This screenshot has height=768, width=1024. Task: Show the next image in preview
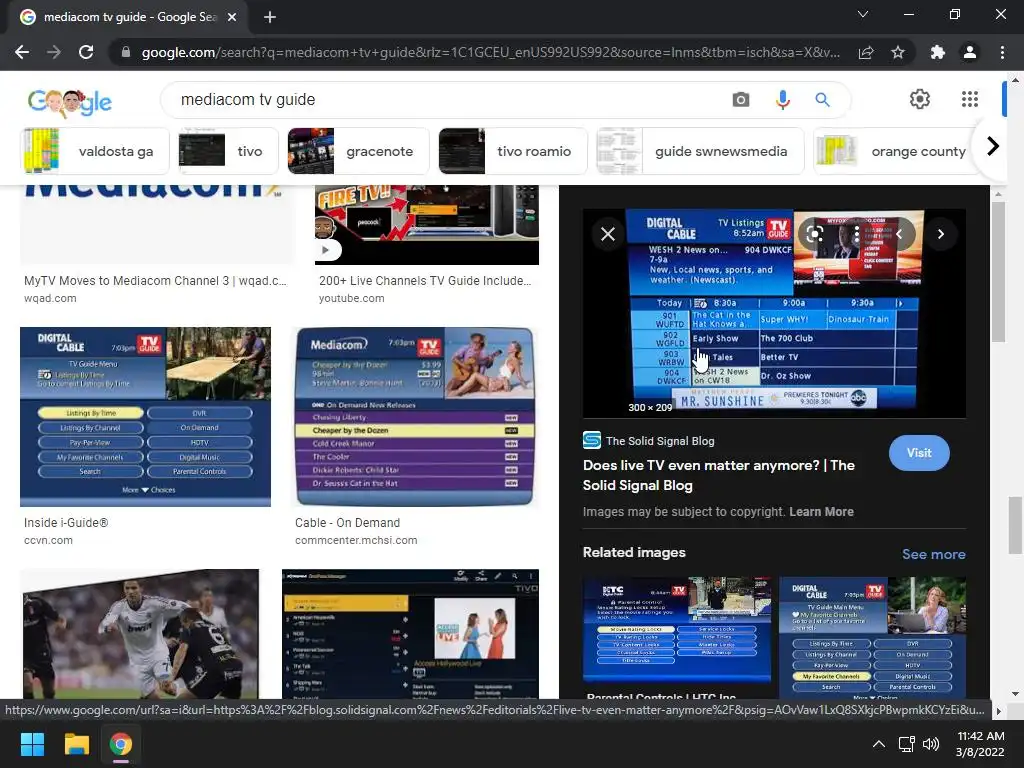(940, 234)
